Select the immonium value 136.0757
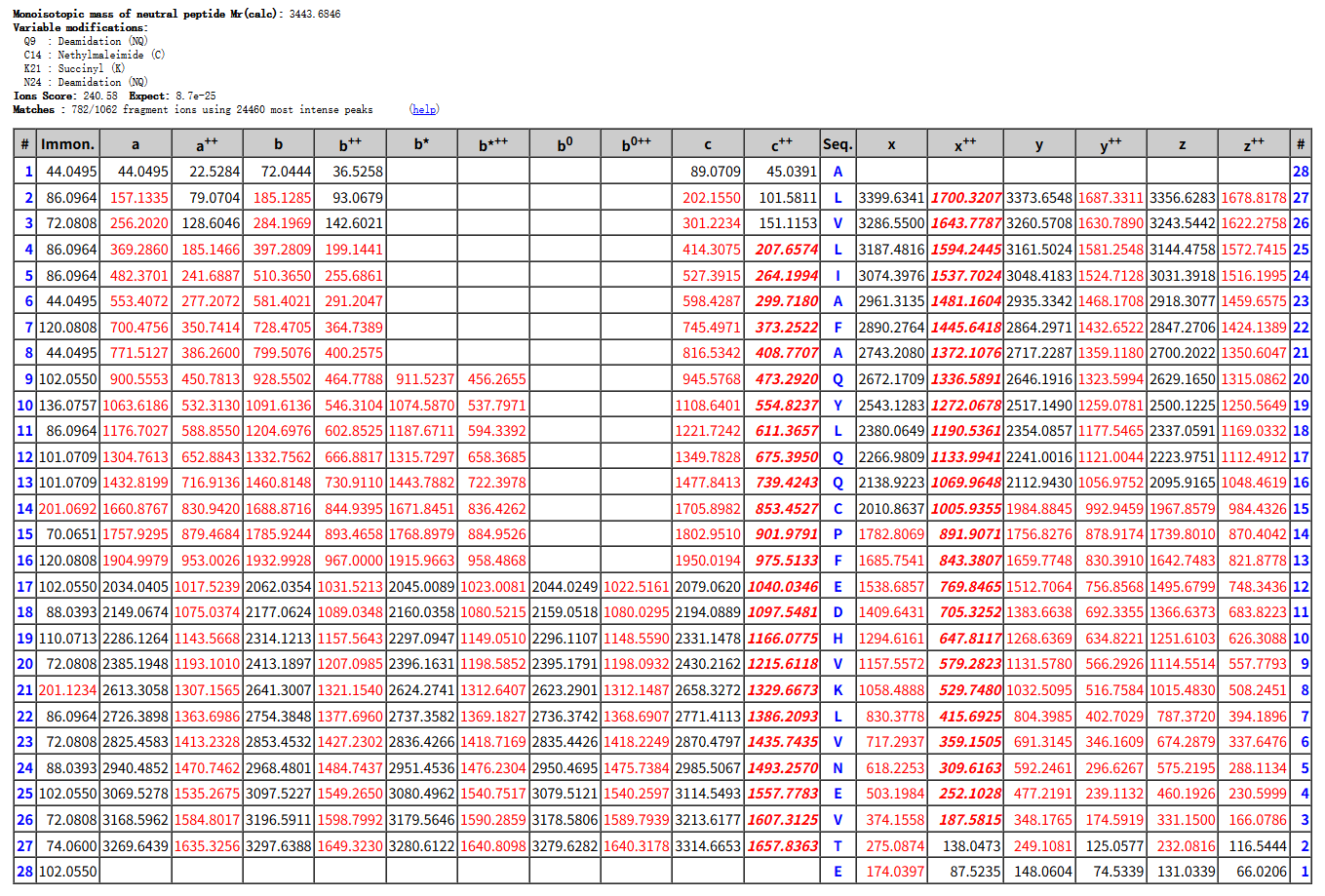1325x896 pixels. point(67,405)
